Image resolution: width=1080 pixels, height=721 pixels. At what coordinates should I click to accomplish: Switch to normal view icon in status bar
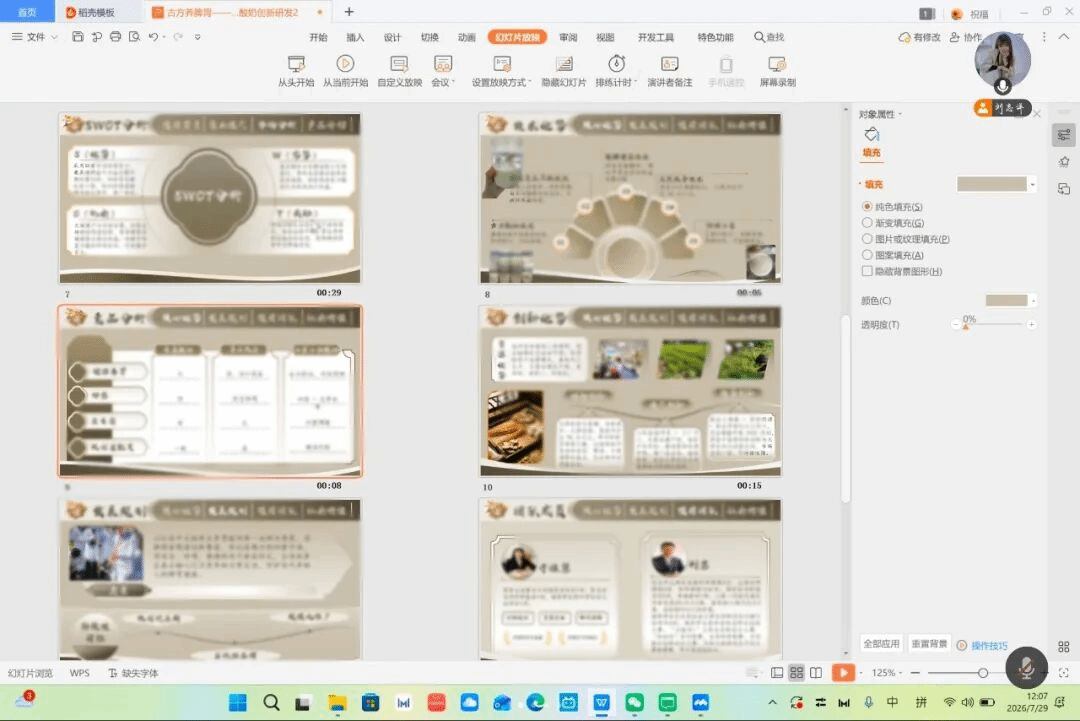[x=777, y=673]
